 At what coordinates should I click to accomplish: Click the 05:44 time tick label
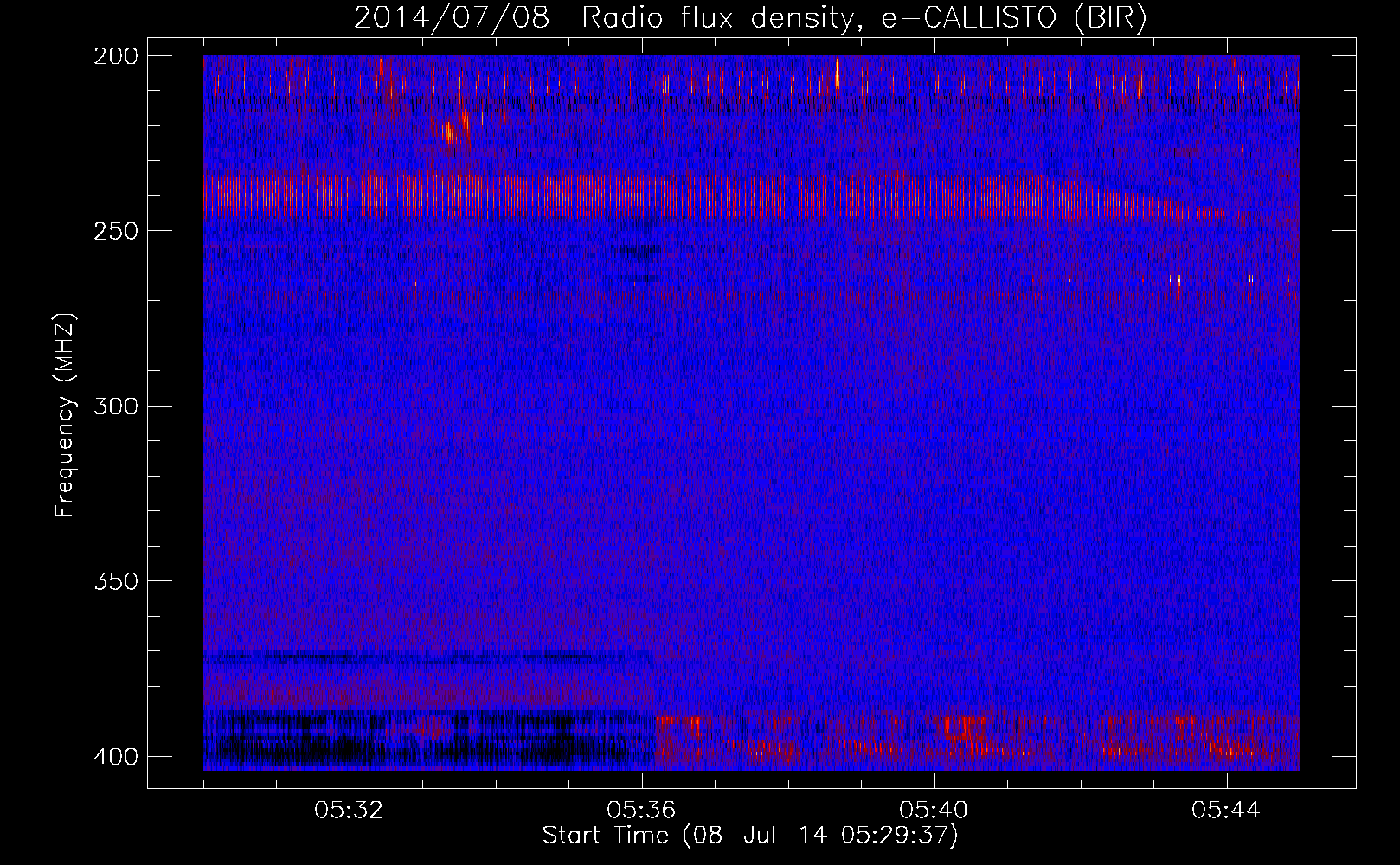coord(1226,811)
